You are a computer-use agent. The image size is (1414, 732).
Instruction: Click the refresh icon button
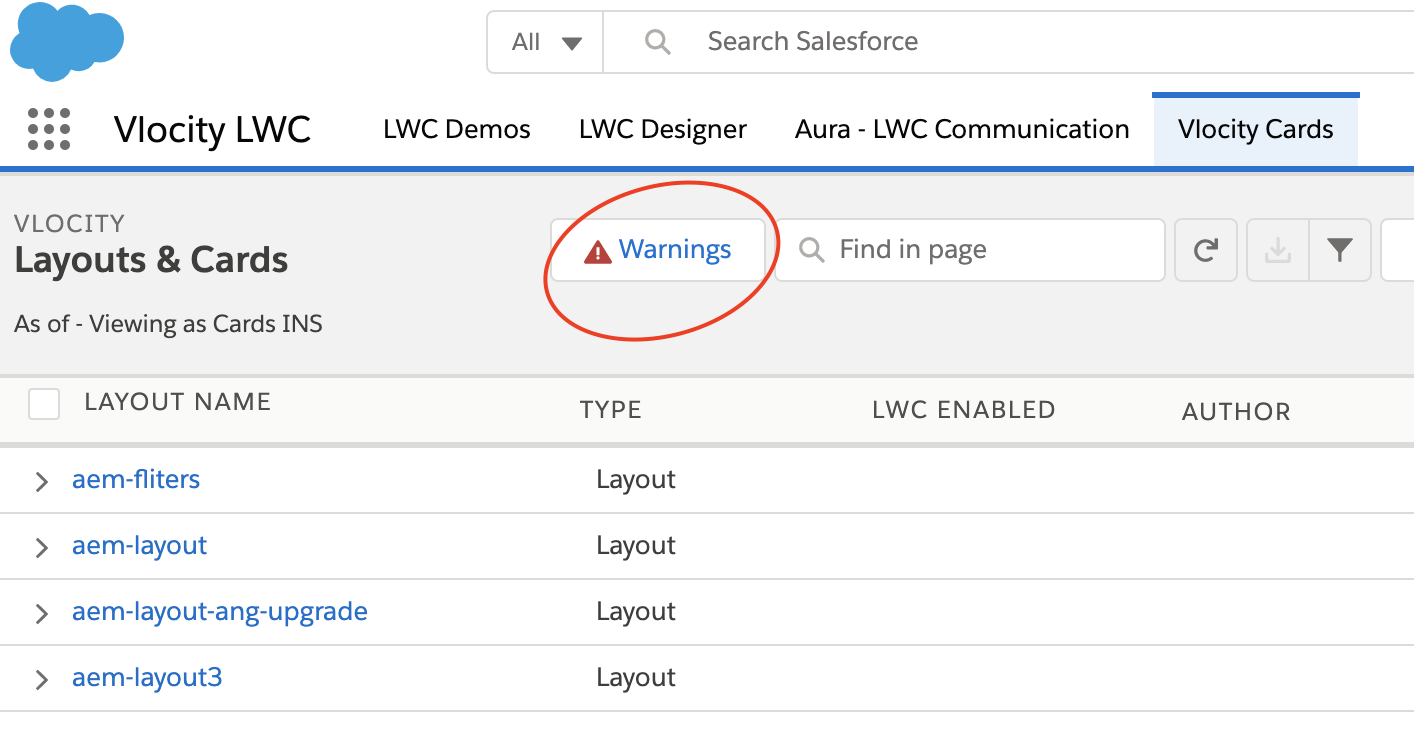tap(1206, 250)
